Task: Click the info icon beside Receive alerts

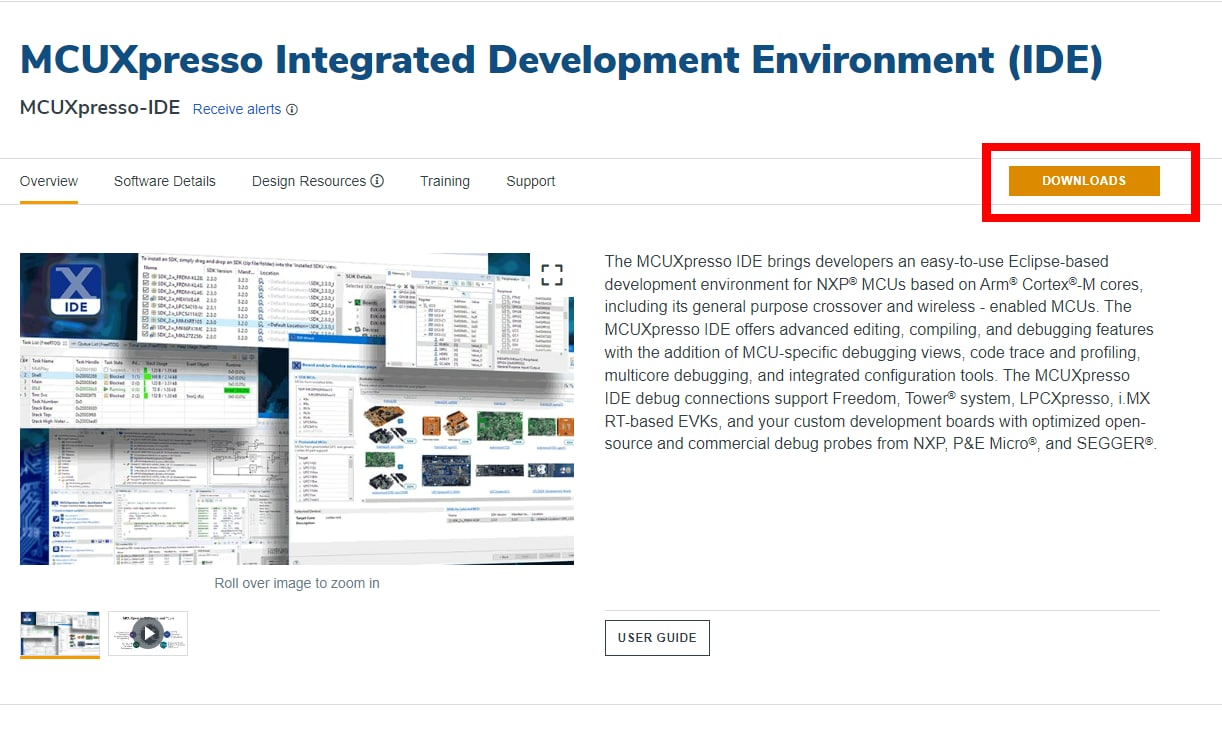Action: point(292,110)
